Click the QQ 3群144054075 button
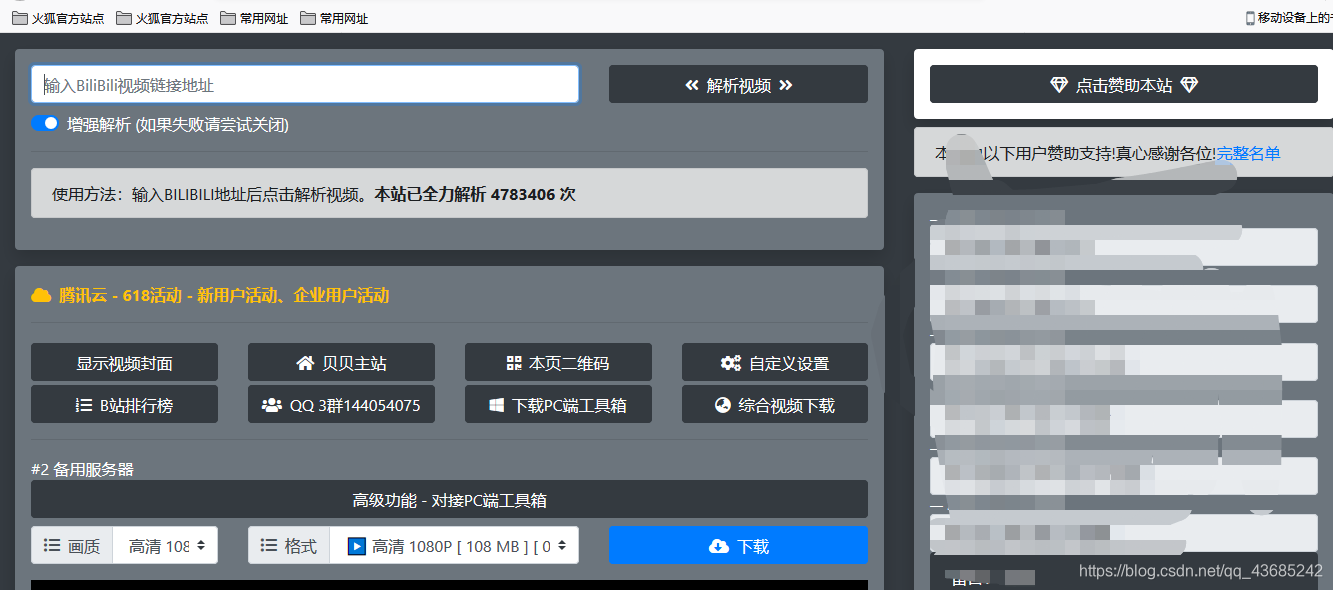 pyautogui.click(x=341, y=404)
